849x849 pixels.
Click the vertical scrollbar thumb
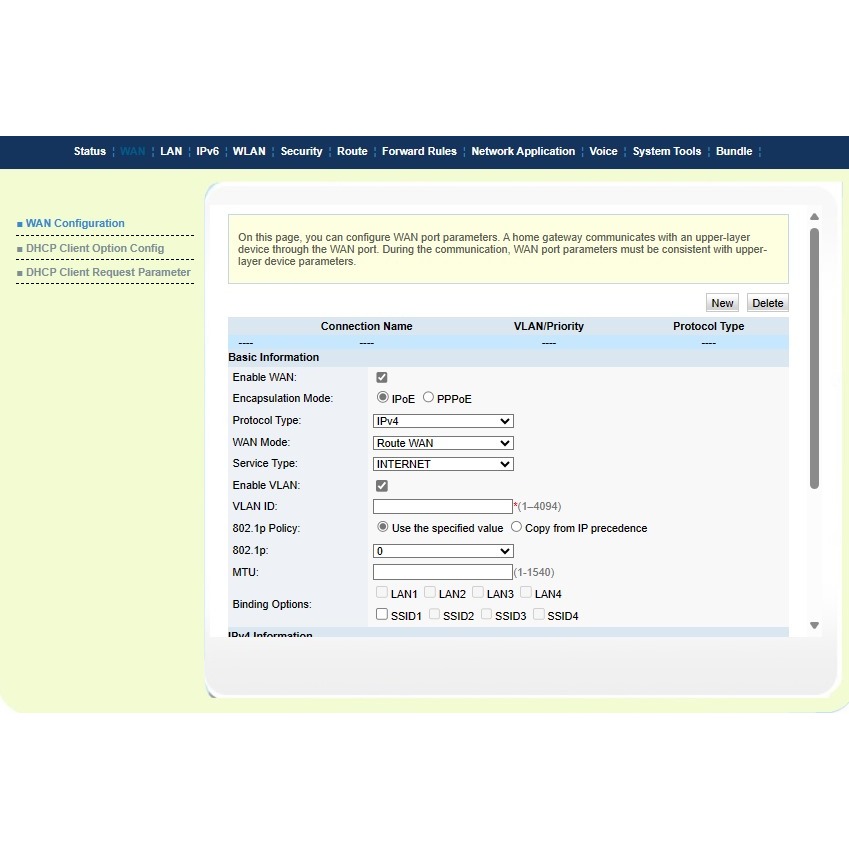(814, 357)
